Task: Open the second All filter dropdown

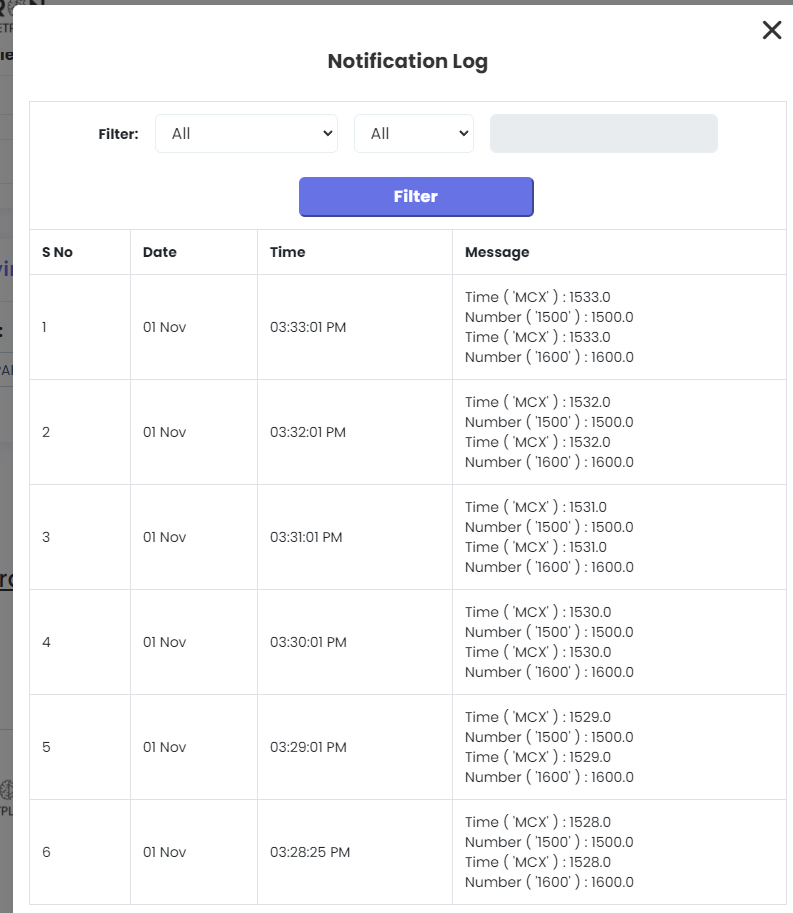Action: click(x=413, y=133)
